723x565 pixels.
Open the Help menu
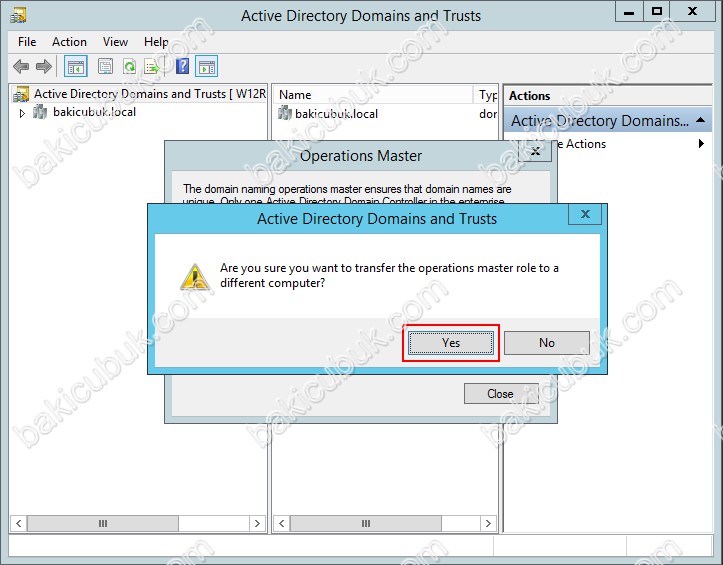[156, 42]
